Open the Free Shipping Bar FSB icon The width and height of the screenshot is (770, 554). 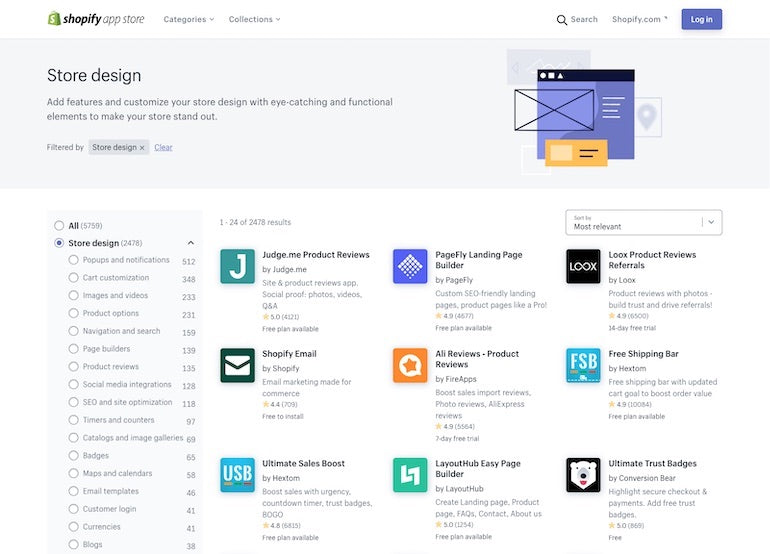tap(583, 366)
